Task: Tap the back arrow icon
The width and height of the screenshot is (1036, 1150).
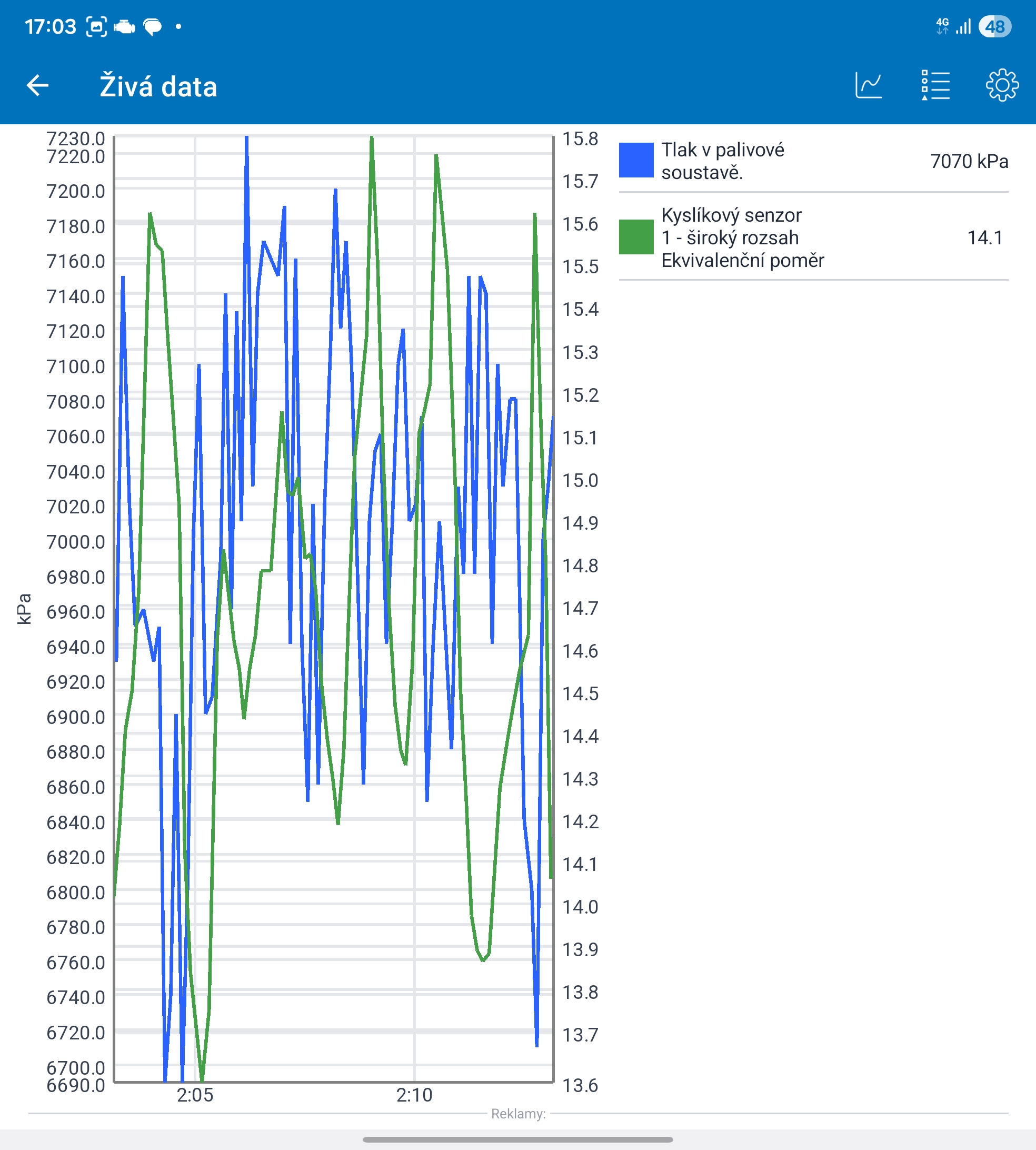Action: pos(38,86)
